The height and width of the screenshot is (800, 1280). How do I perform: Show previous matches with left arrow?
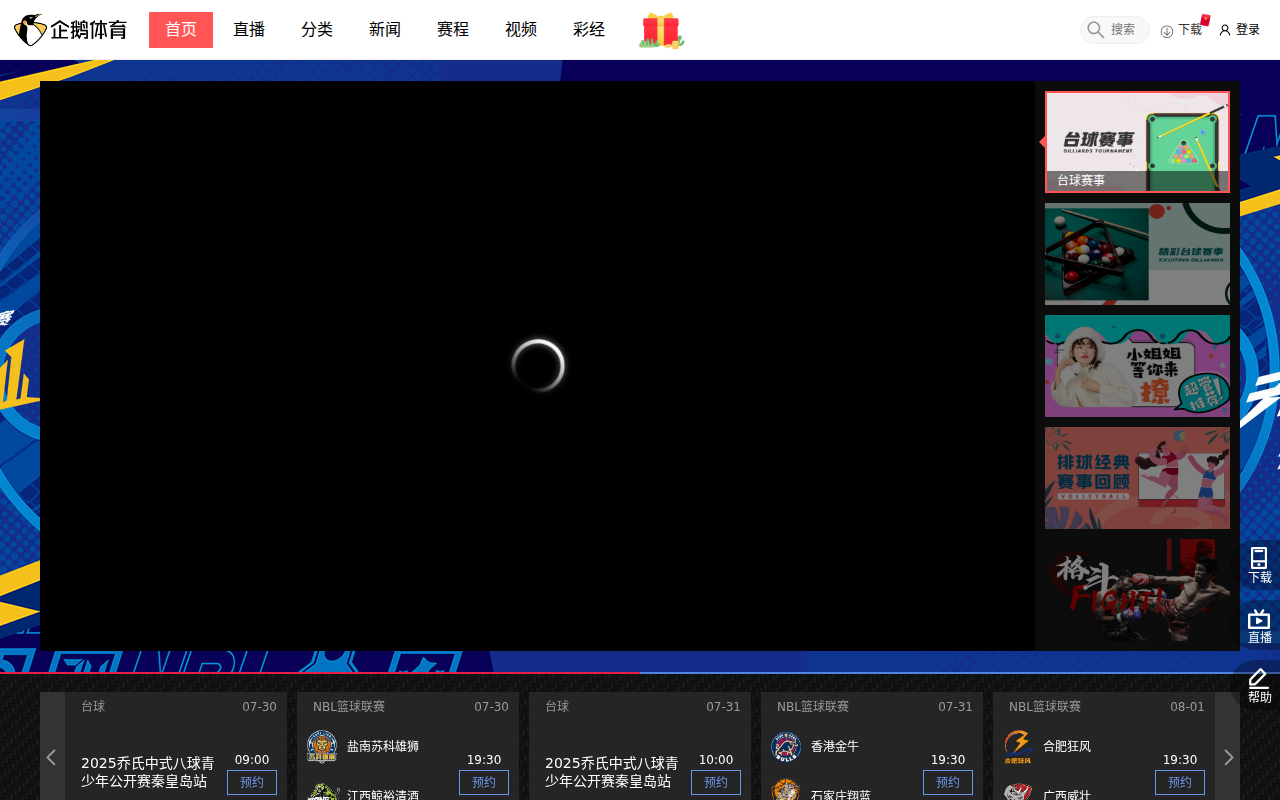[x=52, y=757]
